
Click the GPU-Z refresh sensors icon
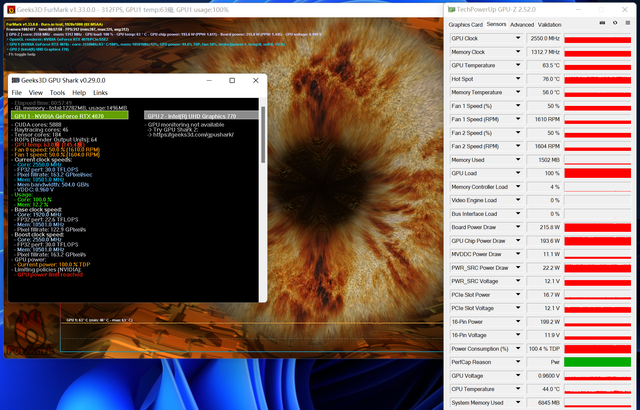click(x=615, y=23)
